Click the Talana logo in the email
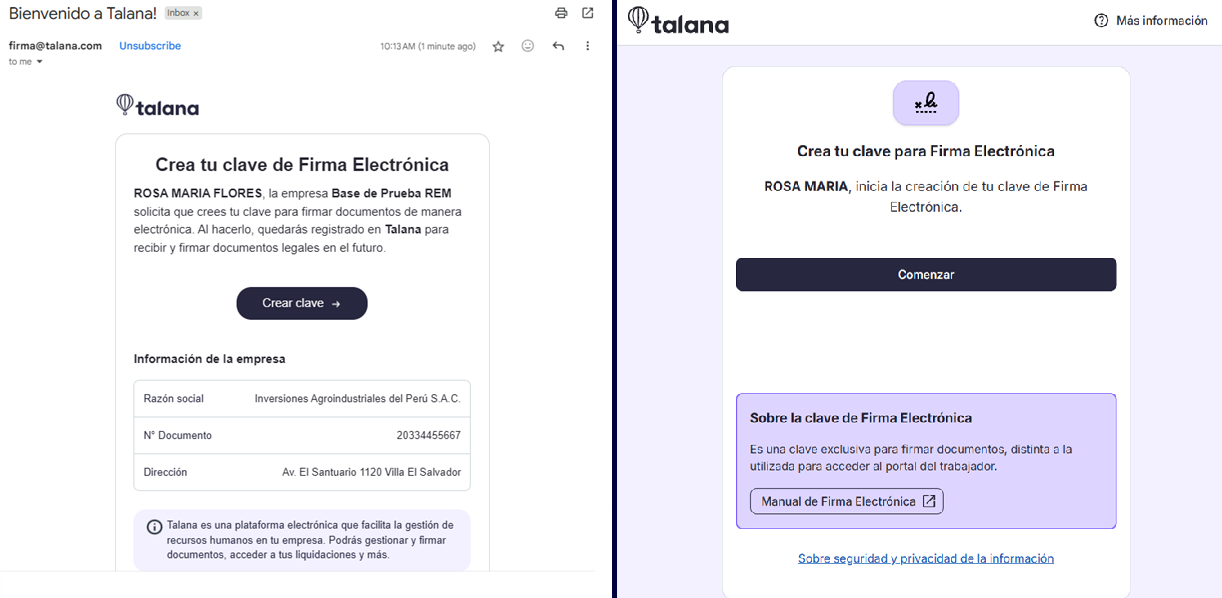The height and width of the screenshot is (598, 1222). [x=158, y=106]
